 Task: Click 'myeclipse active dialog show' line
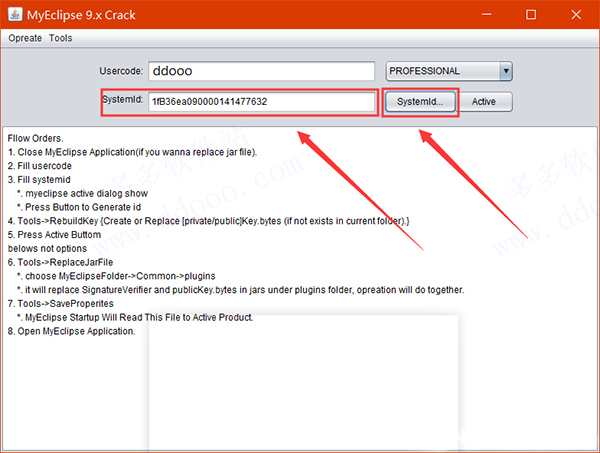pyautogui.click(x=82, y=193)
